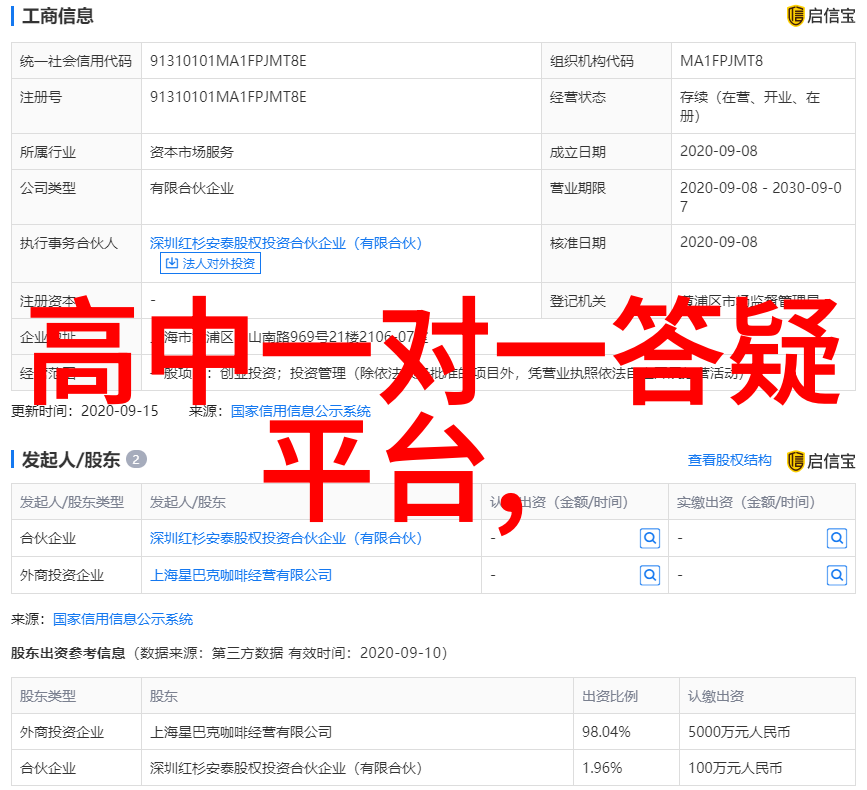Click 认缴出资 search icon in 合伙企业 row

(x=650, y=538)
